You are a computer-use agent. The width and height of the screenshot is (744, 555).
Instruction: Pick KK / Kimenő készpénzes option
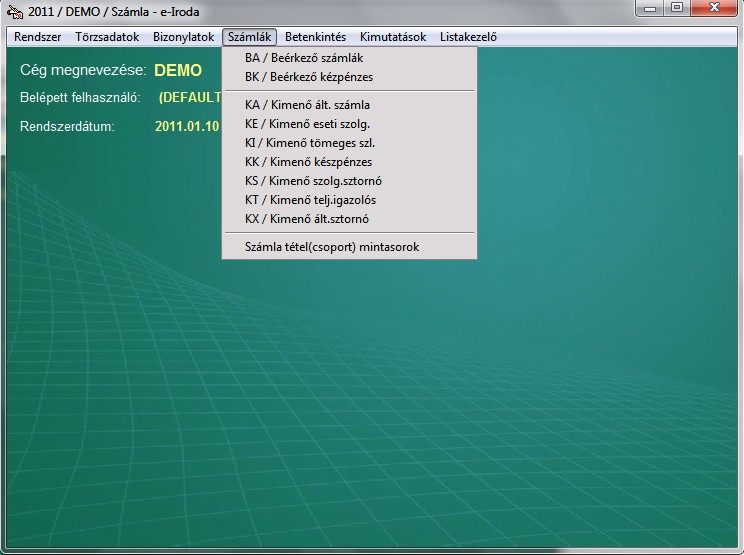308,161
